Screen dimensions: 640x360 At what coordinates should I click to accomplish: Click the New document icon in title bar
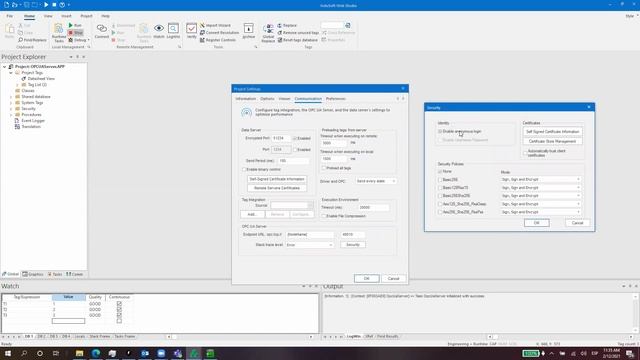pos(6,5)
